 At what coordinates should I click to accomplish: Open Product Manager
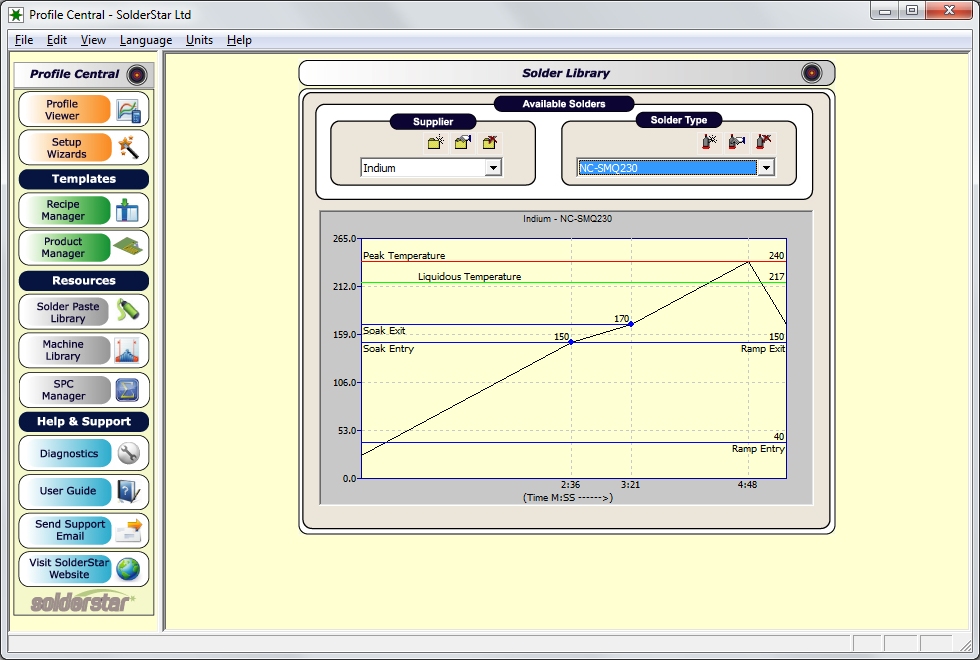pos(84,248)
